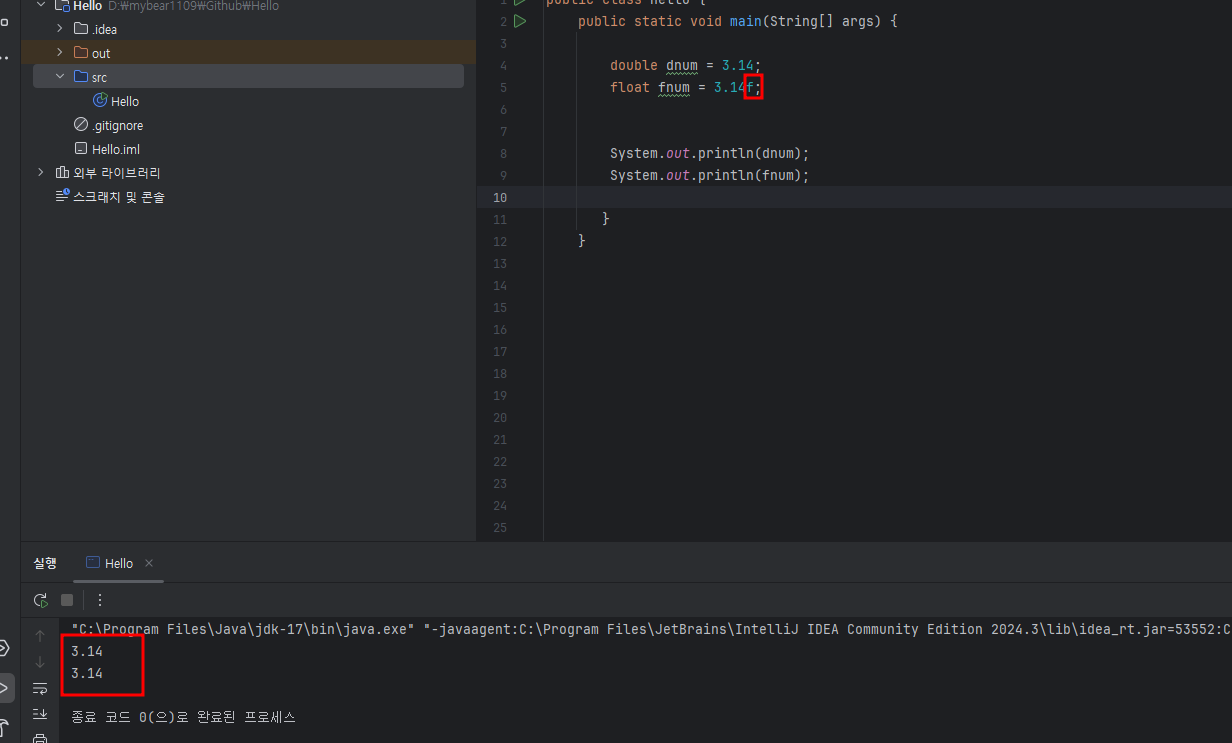Click line number 4 in the gutter
This screenshot has height=743, width=1232.
(x=503, y=65)
